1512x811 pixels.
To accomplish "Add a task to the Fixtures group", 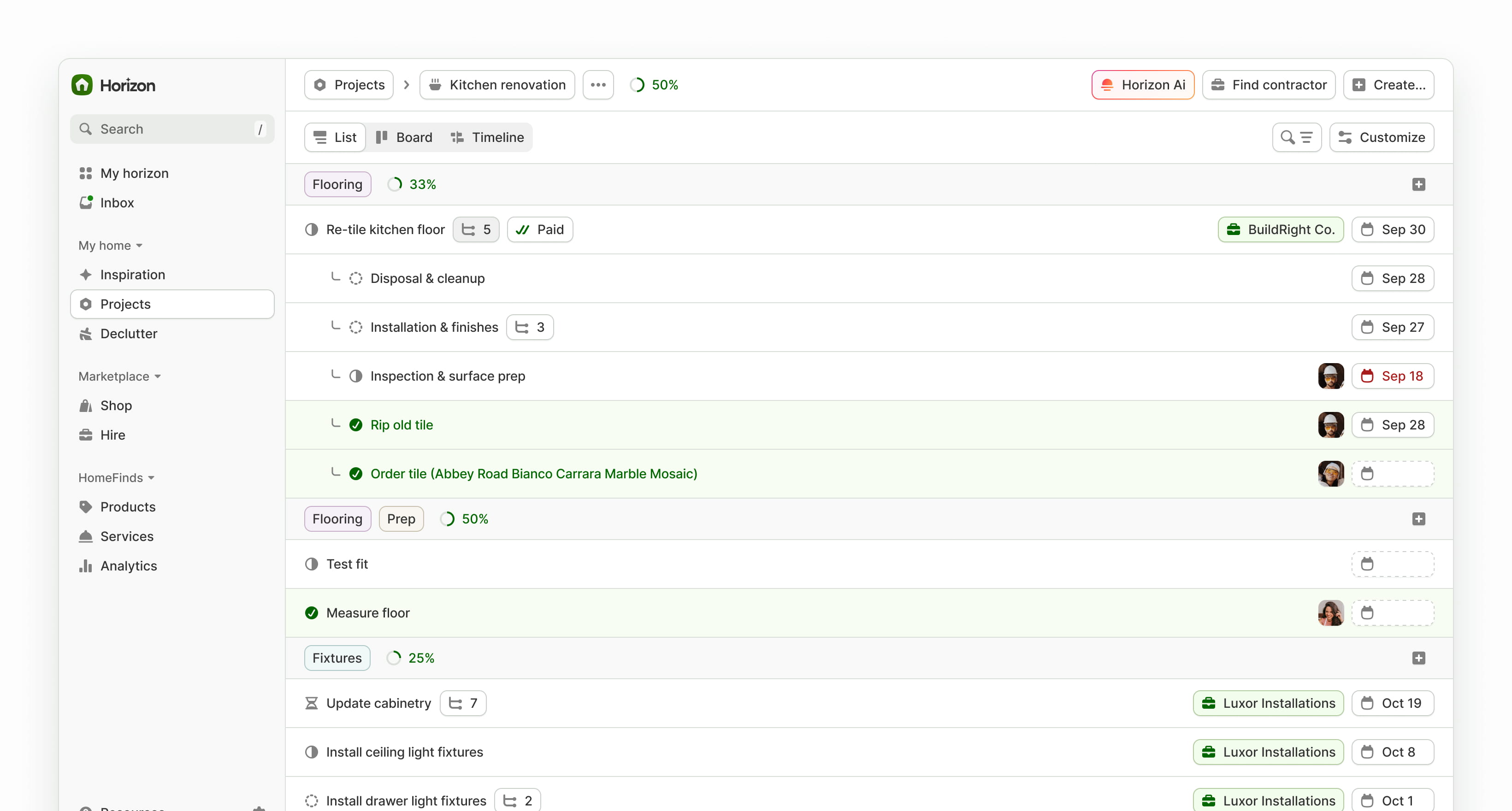I will click(x=1419, y=658).
